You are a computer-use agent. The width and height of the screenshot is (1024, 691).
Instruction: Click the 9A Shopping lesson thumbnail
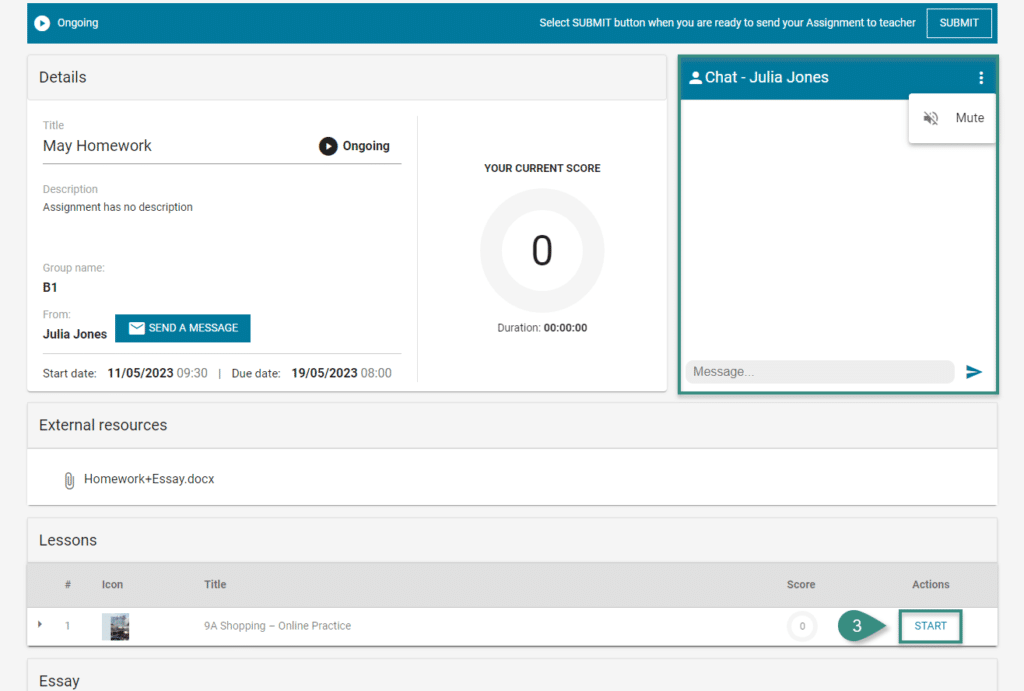115,627
